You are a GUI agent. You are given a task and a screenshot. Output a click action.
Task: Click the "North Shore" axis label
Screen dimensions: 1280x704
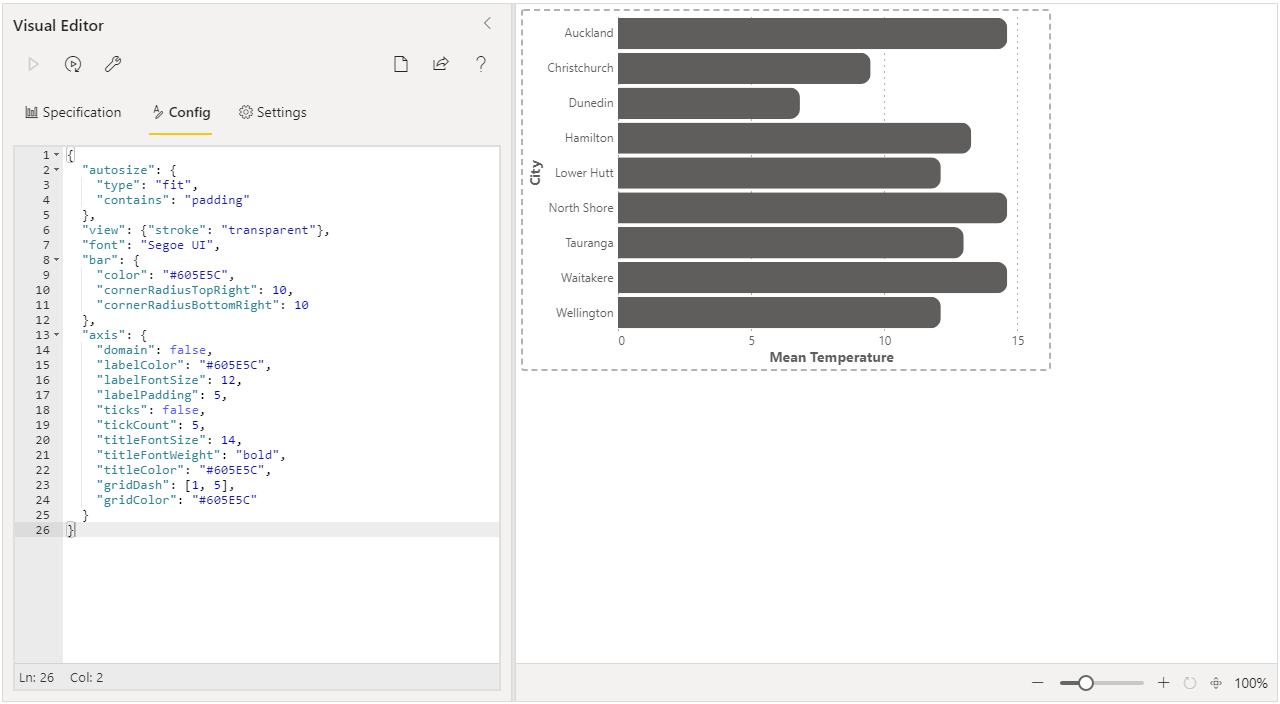click(x=581, y=208)
